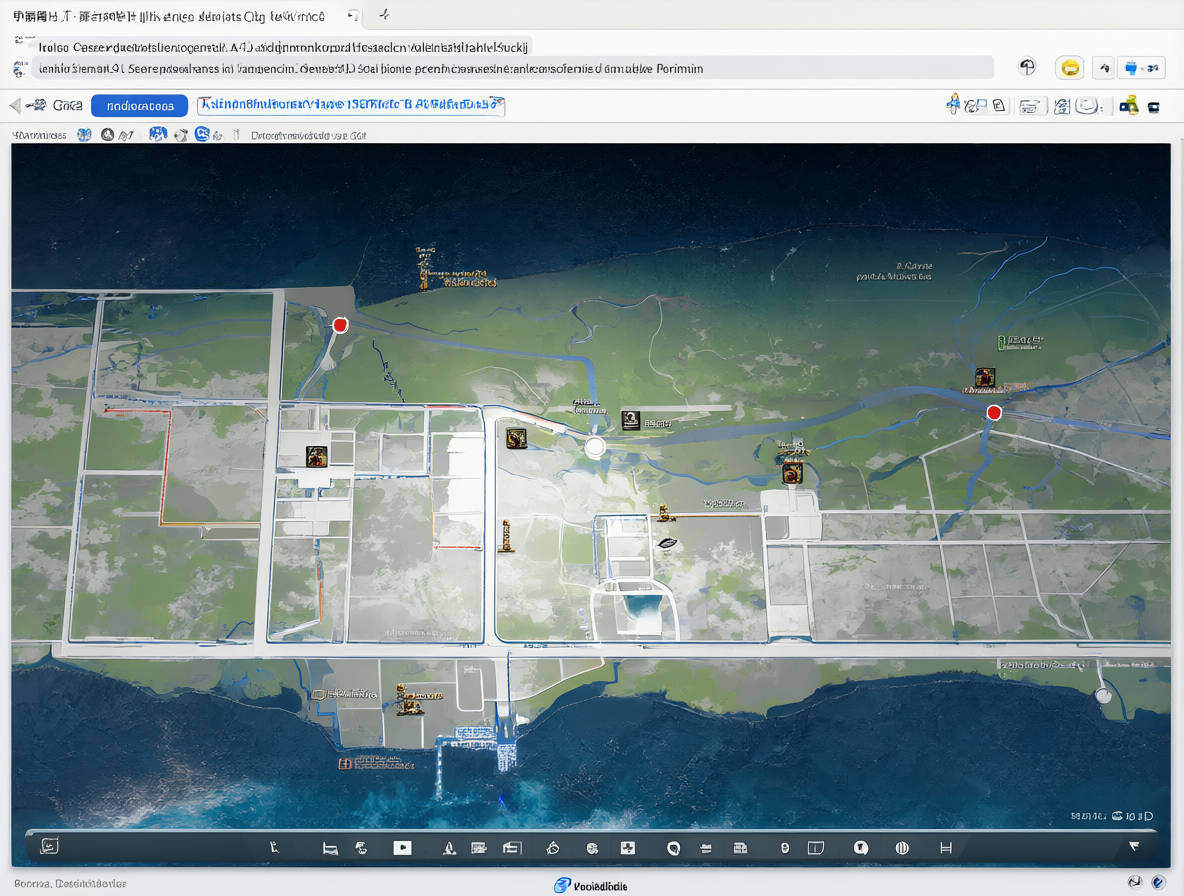Click the yellow and dark icon near the toolbar's right end

(x=1128, y=105)
